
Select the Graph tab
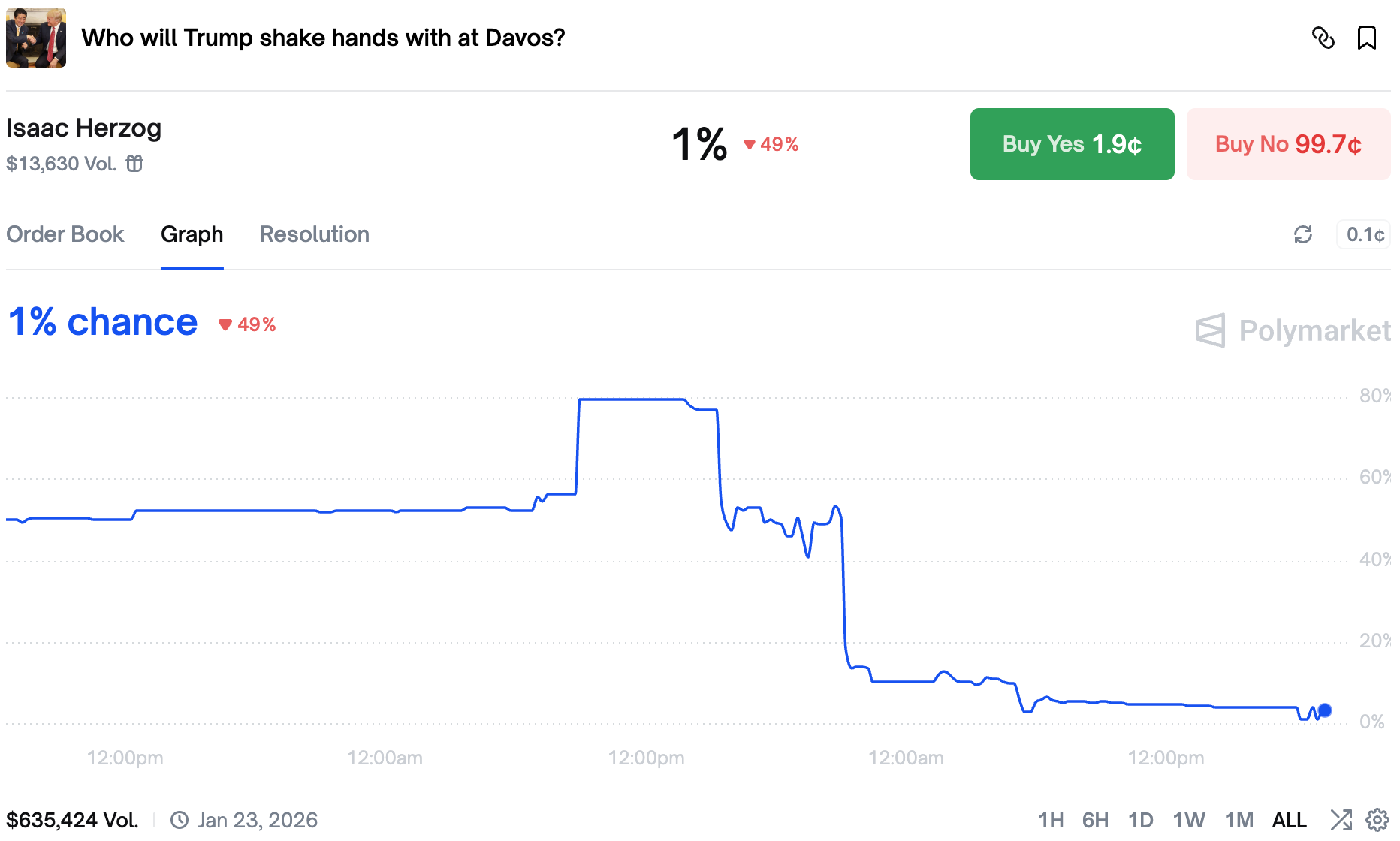tap(192, 234)
